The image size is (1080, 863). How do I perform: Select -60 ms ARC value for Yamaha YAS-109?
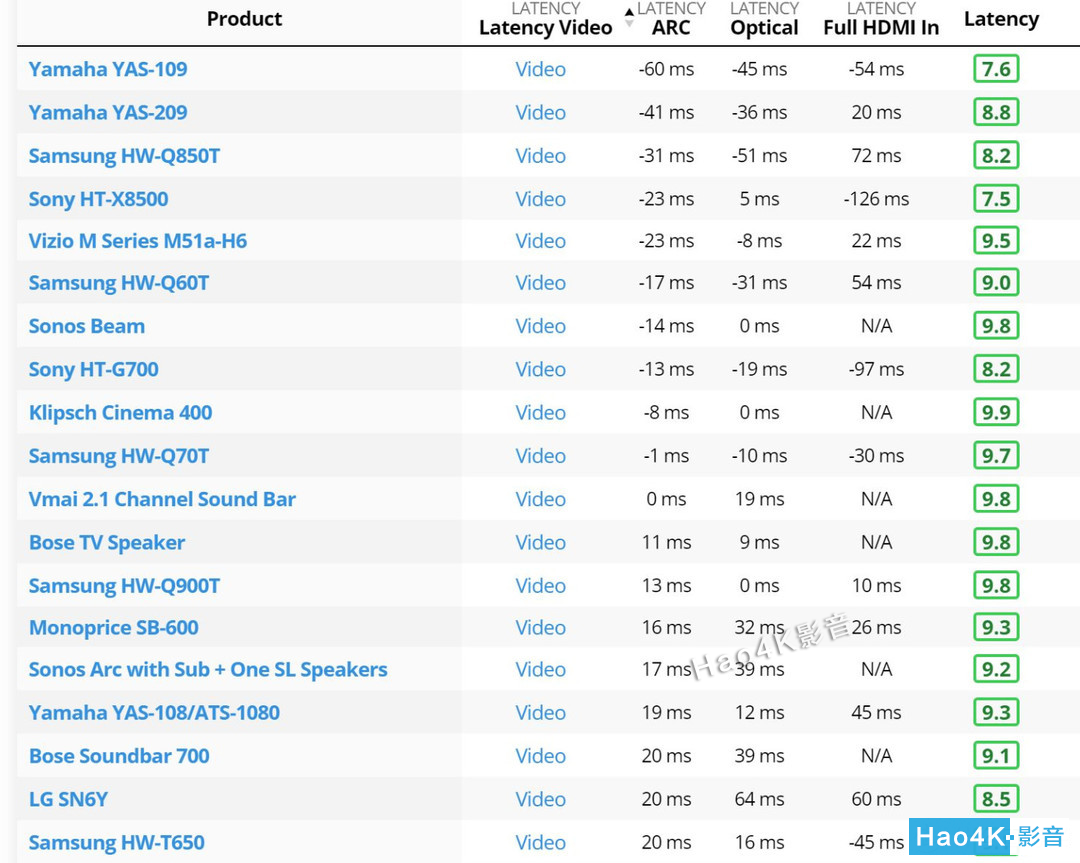click(666, 69)
